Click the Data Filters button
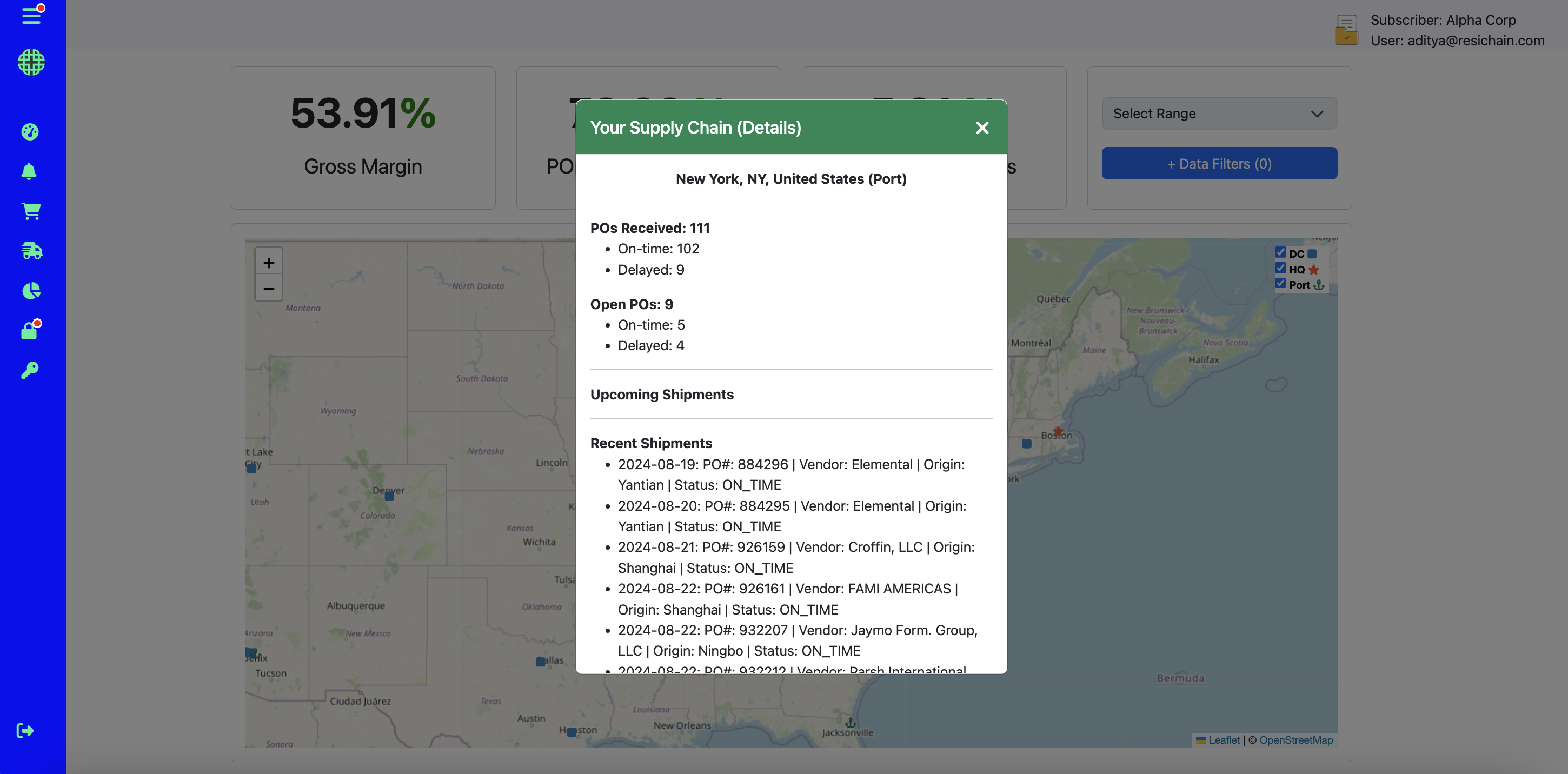 click(1219, 163)
